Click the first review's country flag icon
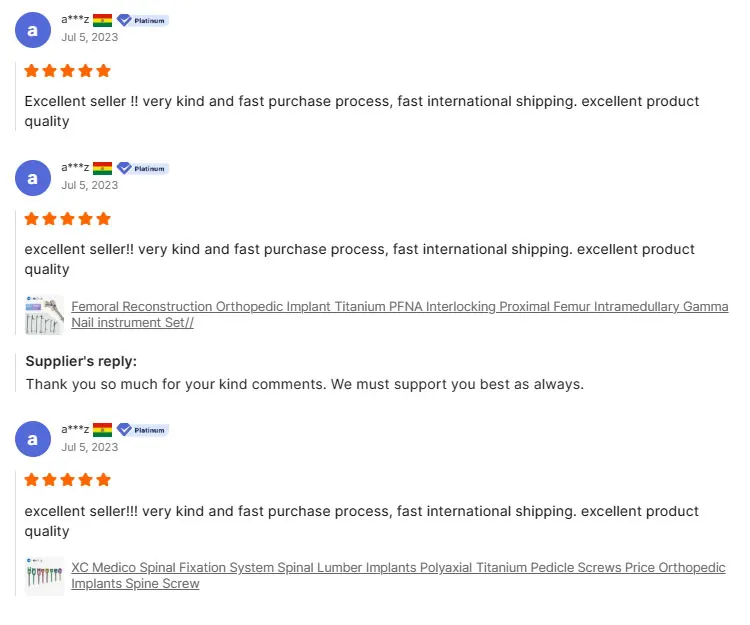 tap(102, 20)
